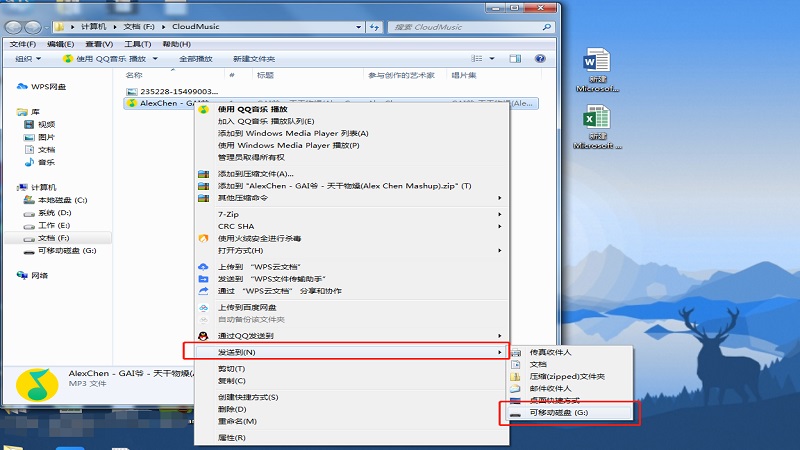Send to 压缩(zipped)文件夹 in submenu
800x450 pixels.
pyautogui.click(x=570, y=377)
